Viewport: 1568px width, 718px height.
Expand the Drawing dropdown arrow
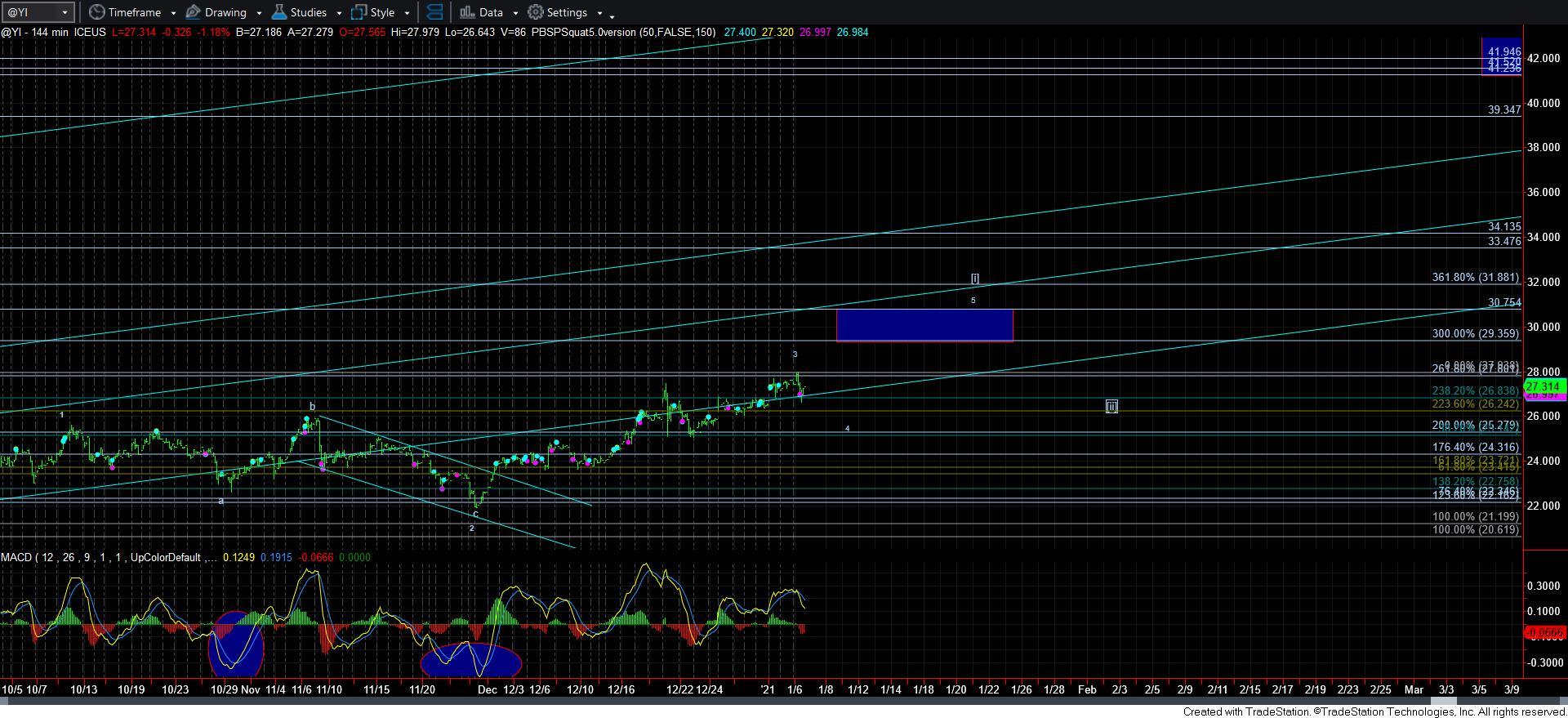tap(259, 13)
